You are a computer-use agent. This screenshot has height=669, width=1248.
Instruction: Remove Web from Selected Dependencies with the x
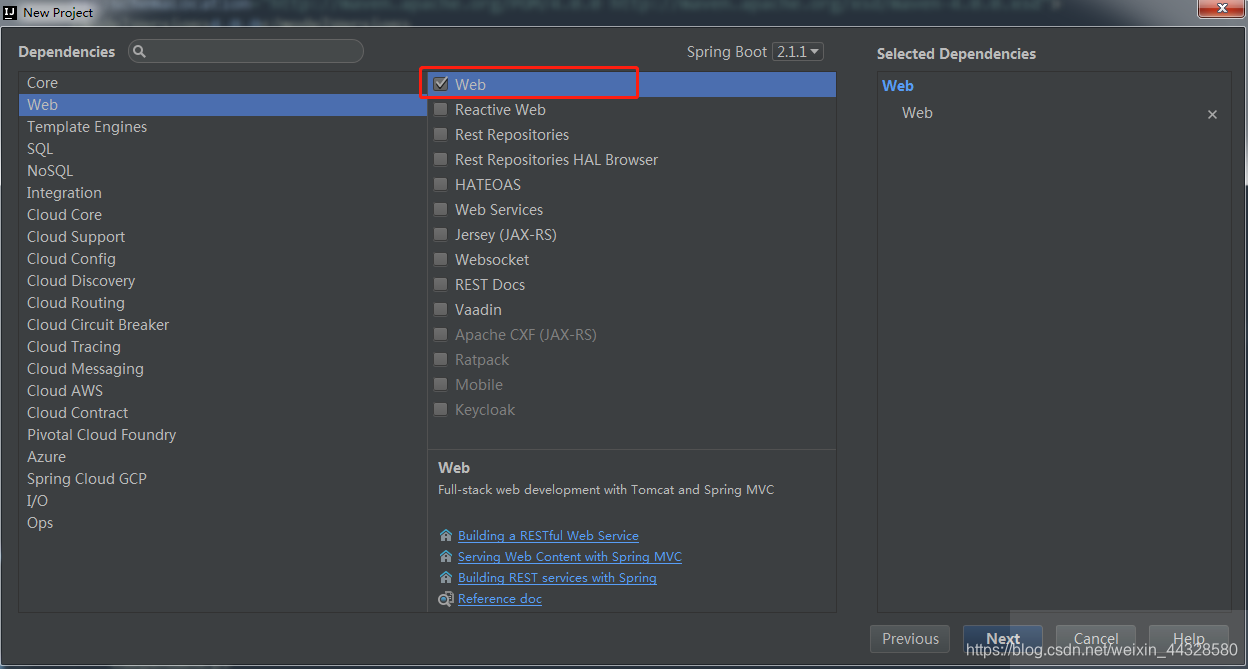coord(1212,114)
